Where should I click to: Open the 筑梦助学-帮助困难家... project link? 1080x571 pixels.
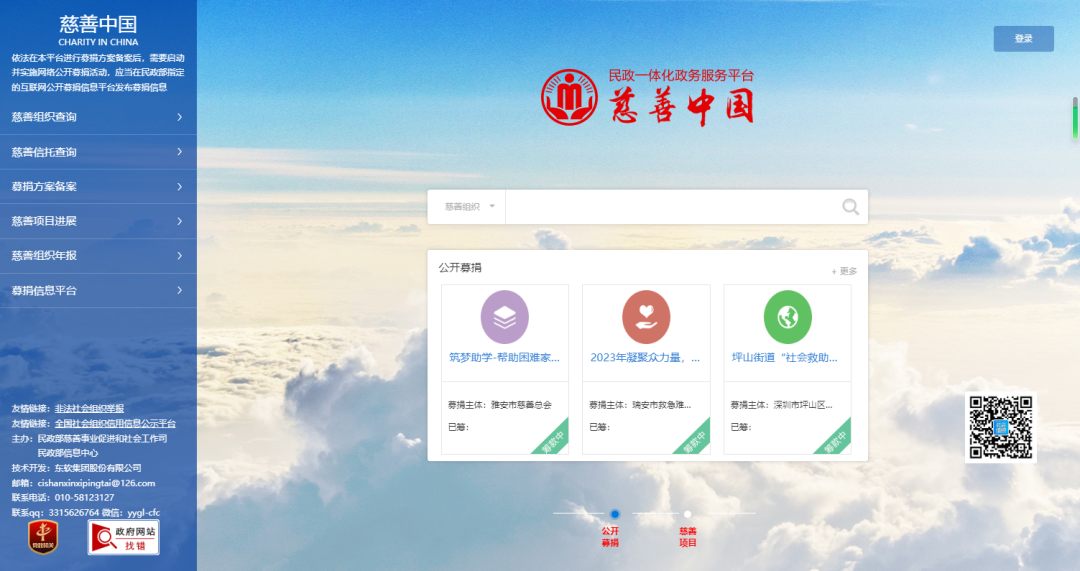504,357
